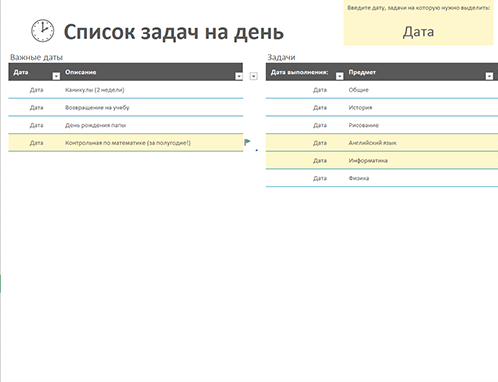Click the Введите дату instruction text
Image resolution: width=498 pixels, height=382 pixels.
point(419,8)
